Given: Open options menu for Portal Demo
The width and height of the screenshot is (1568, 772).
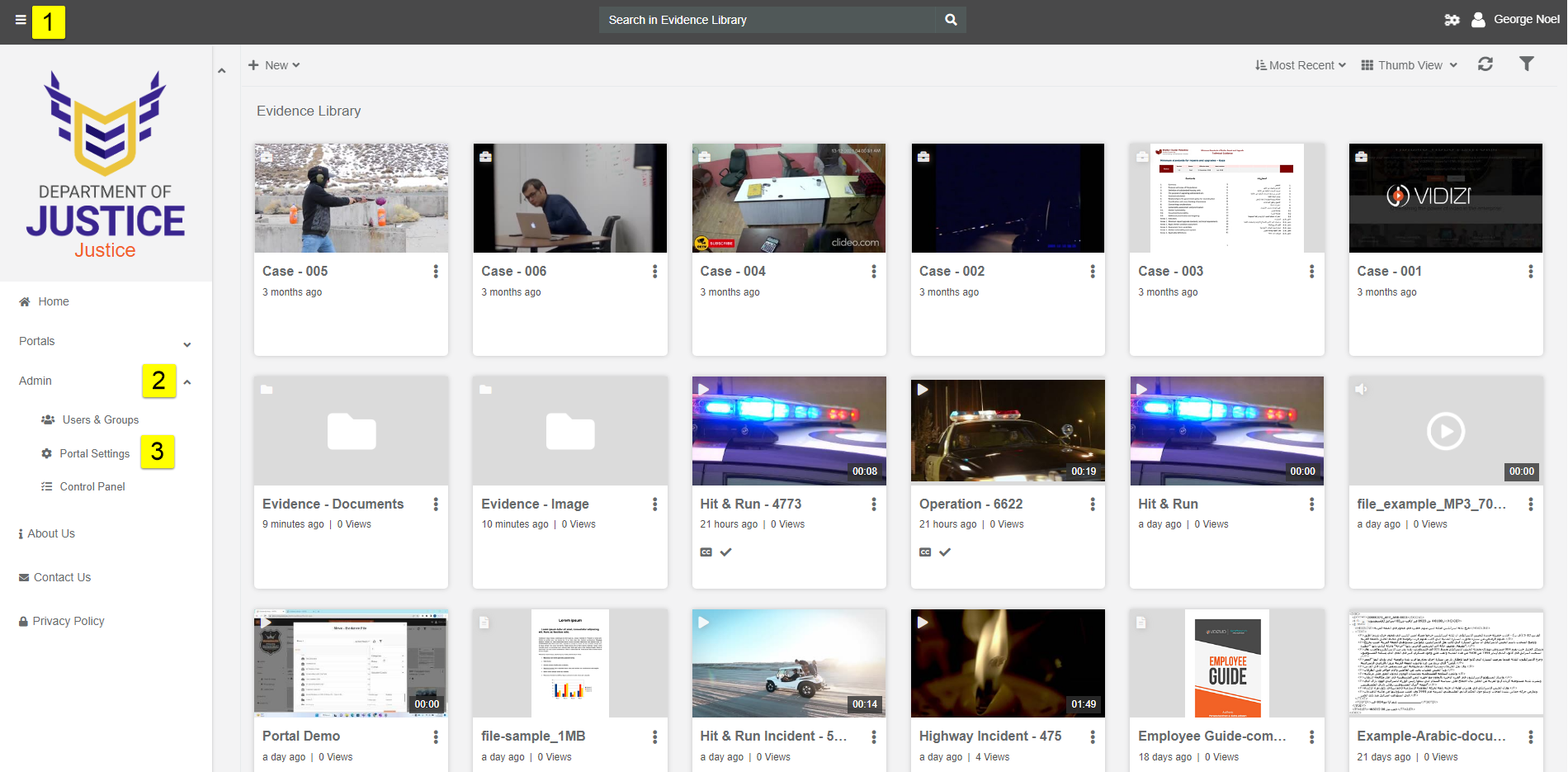Looking at the screenshot, I should click(436, 736).
